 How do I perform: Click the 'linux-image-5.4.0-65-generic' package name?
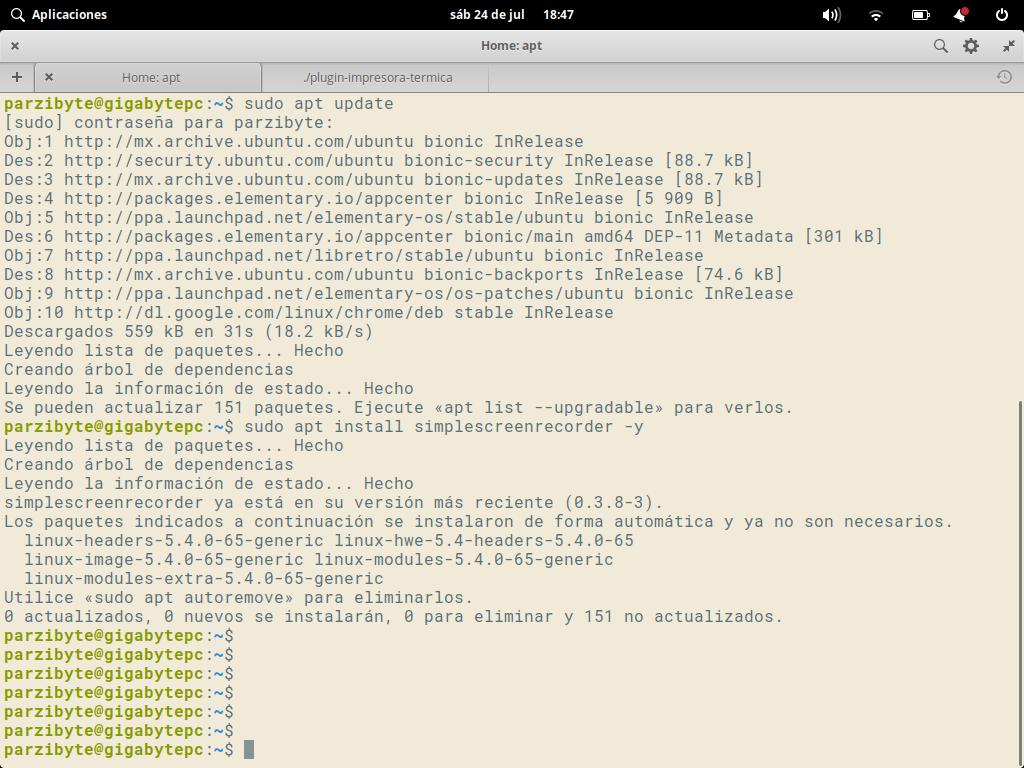(x=164, y=559)
